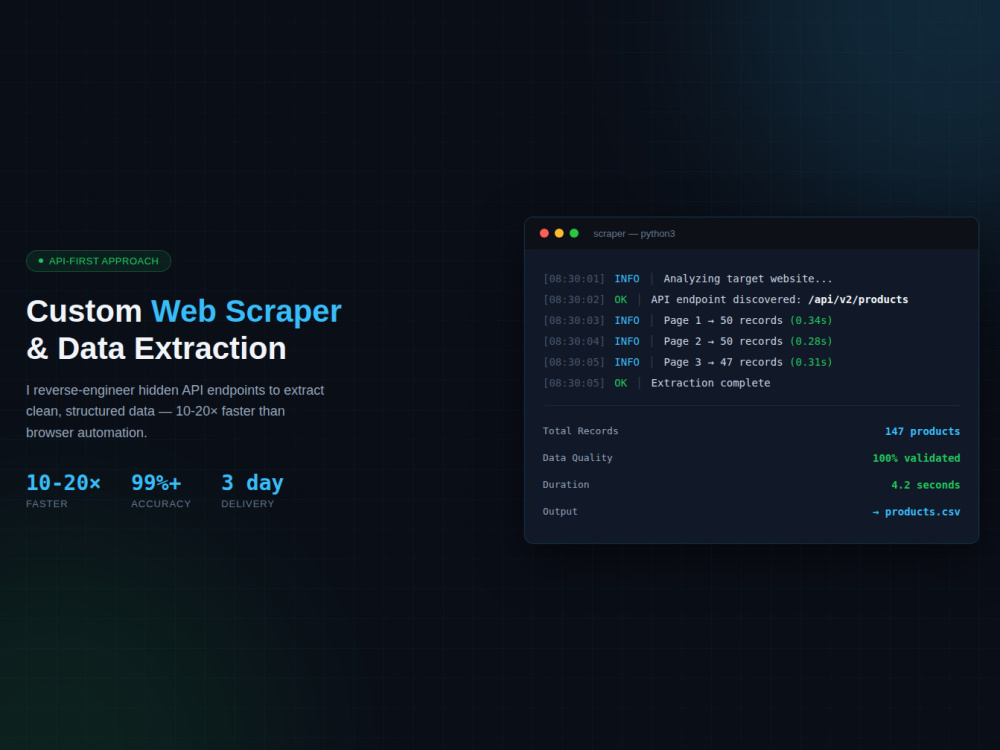Click the '3 day' delivery statistic
This screenshot has height=750, width=1000.
click(252, 483)
